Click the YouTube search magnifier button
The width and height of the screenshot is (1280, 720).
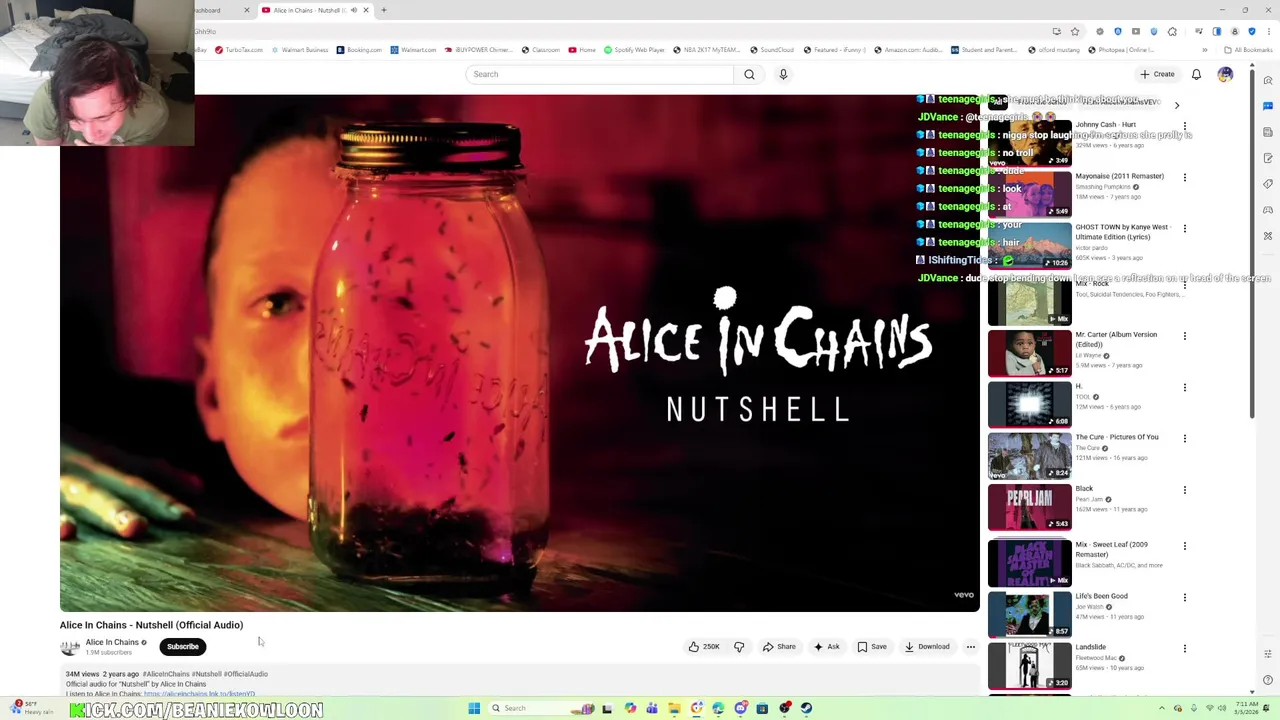[749, 74]
